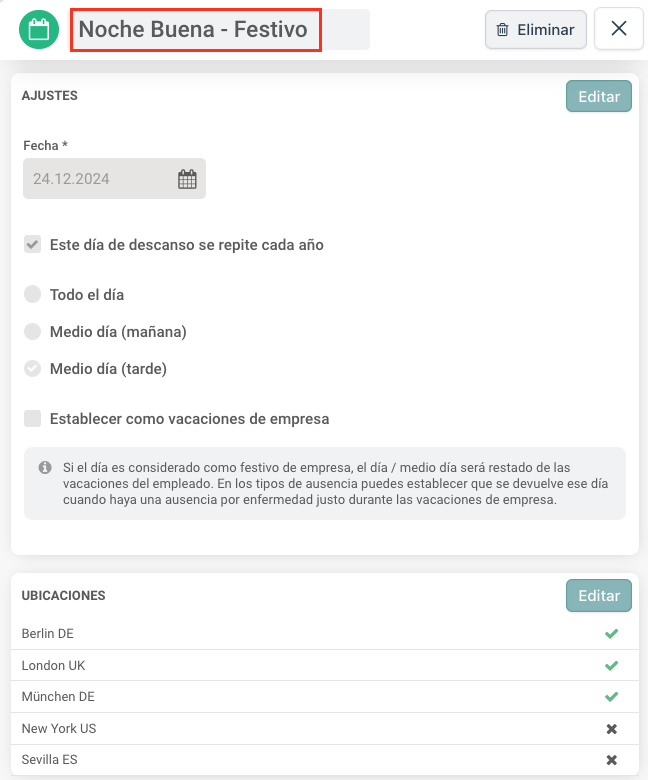Click Editar in the Ajustes section
This screenshot has height=780, width=648.
coord(599,97)
